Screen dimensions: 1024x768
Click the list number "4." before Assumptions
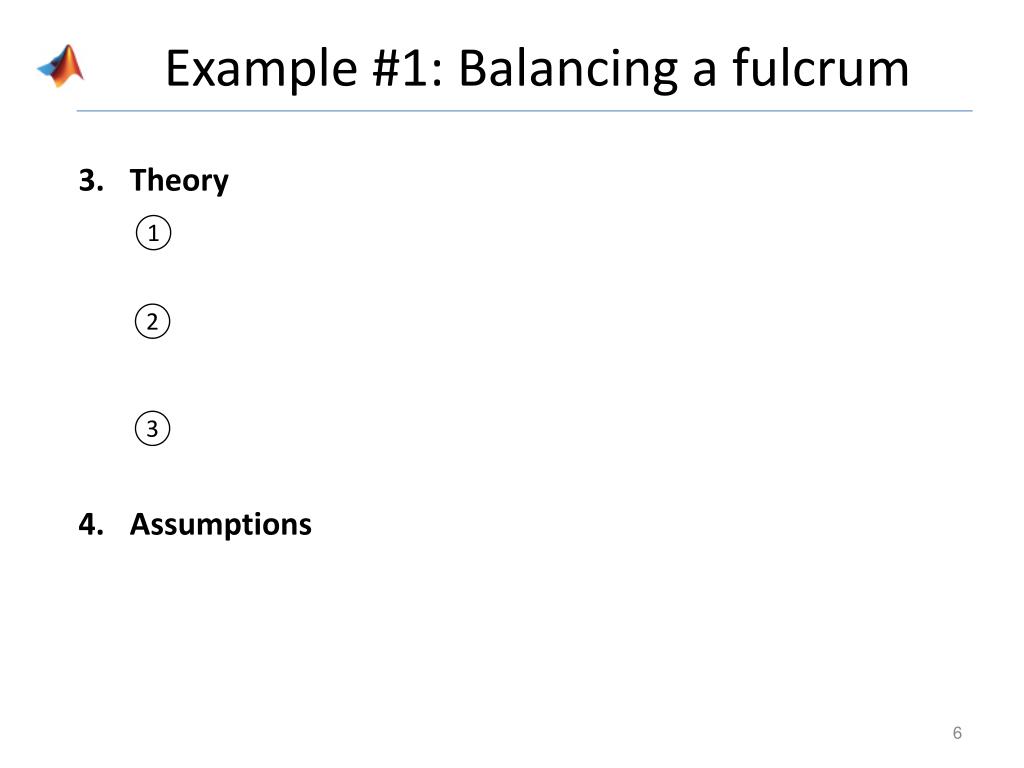91,524
